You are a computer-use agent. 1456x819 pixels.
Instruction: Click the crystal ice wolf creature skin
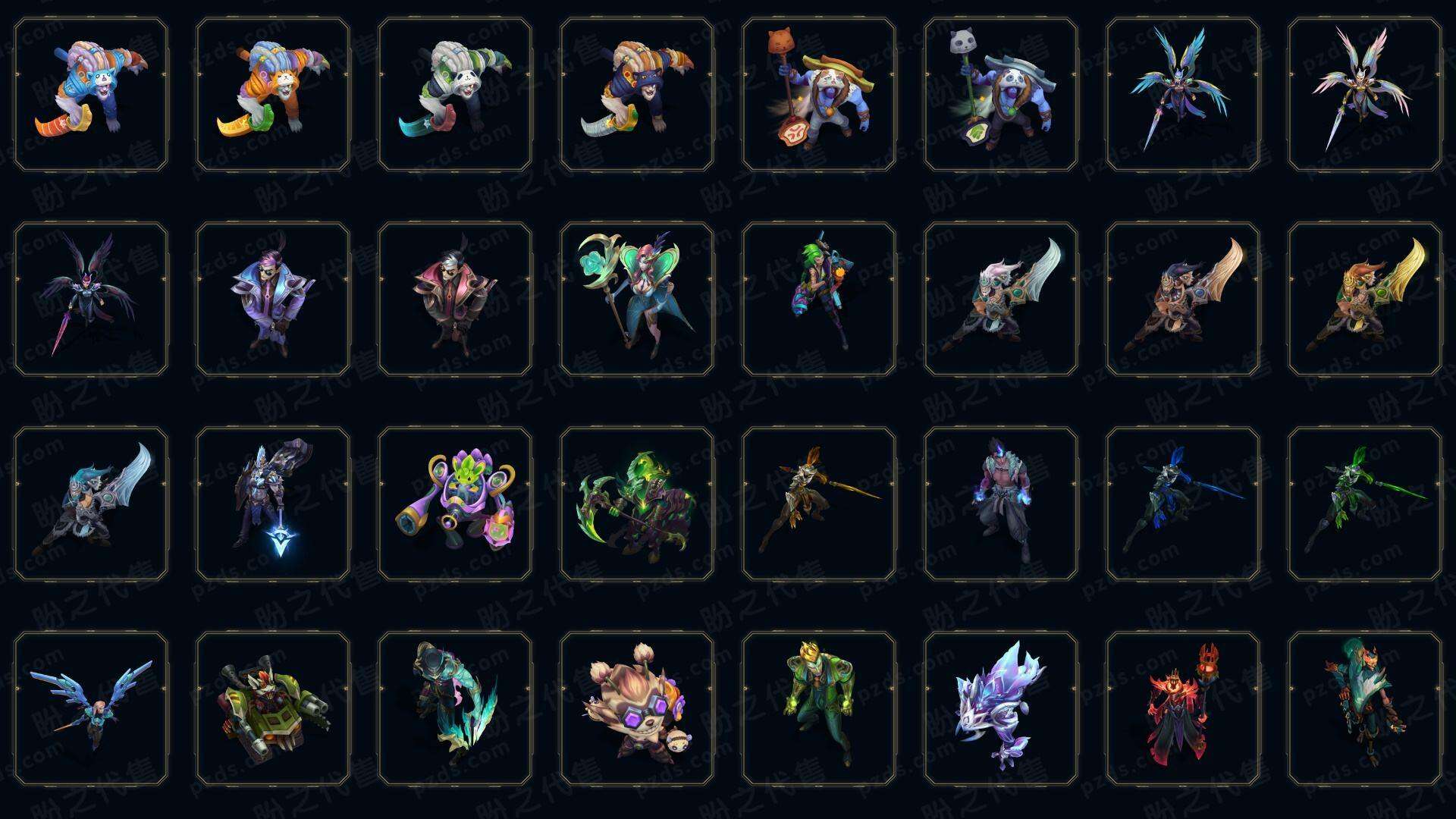tap(1001, 708)
